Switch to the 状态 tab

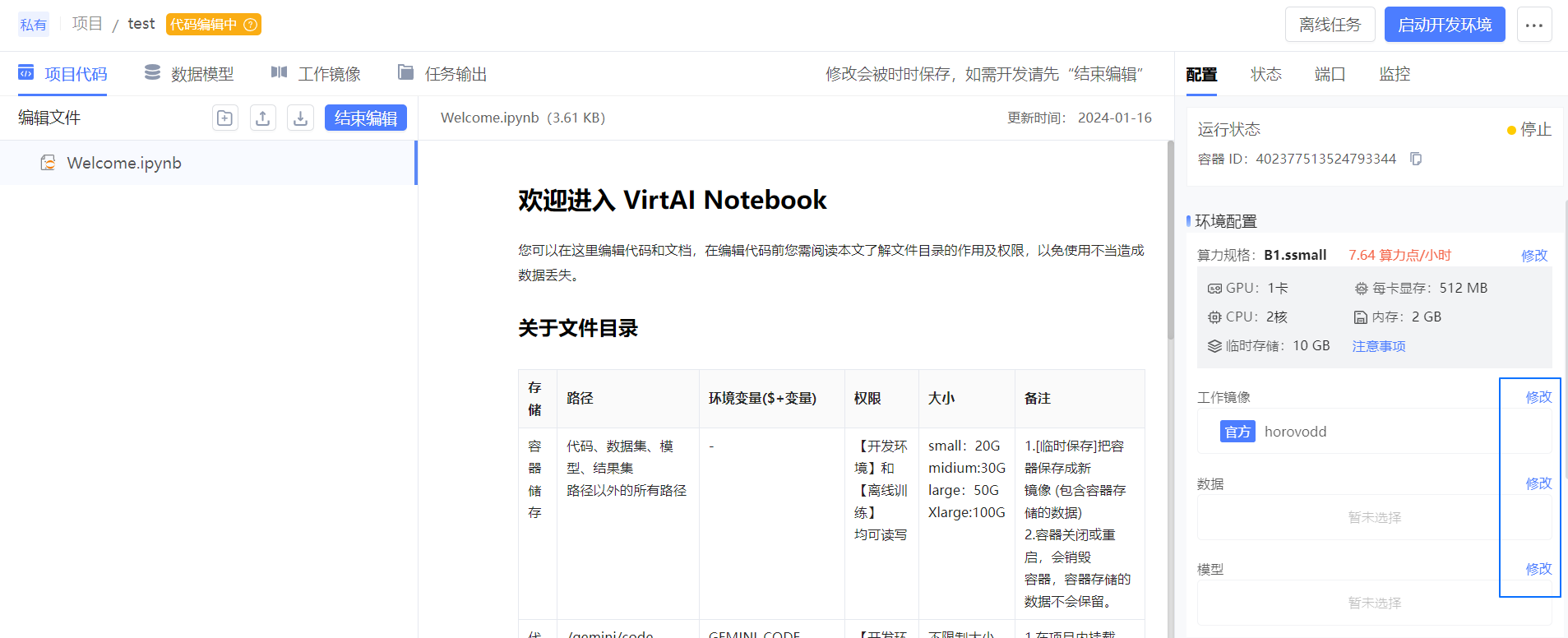[1265, 74]
